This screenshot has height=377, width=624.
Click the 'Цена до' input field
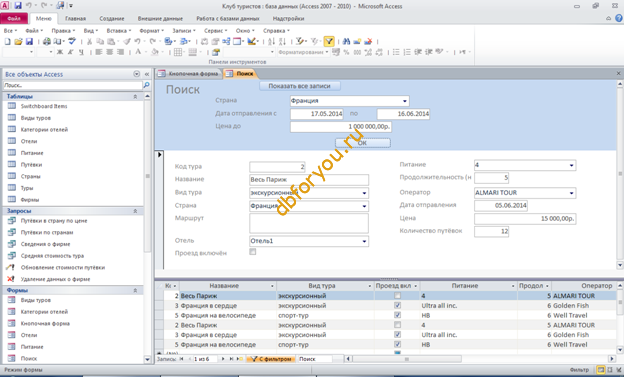[341, 127]
